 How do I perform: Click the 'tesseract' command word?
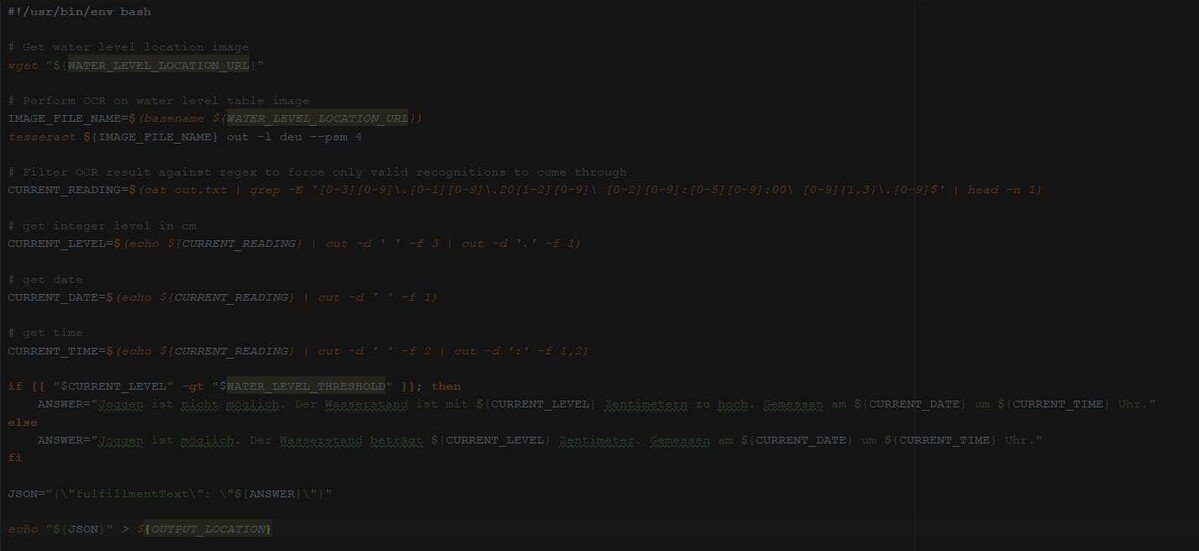(x=42, y=137)
